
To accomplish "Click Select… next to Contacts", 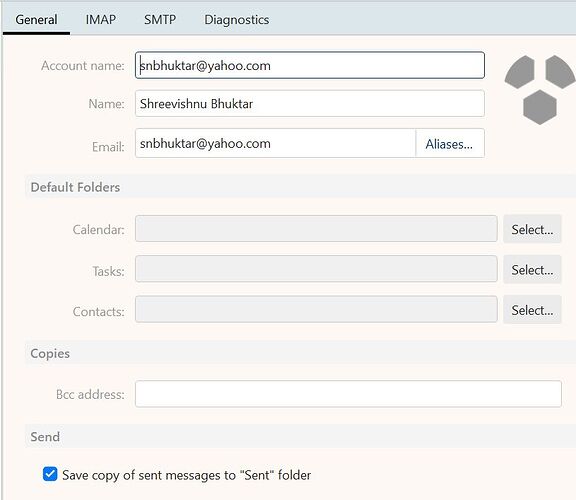I will [532, 310].
